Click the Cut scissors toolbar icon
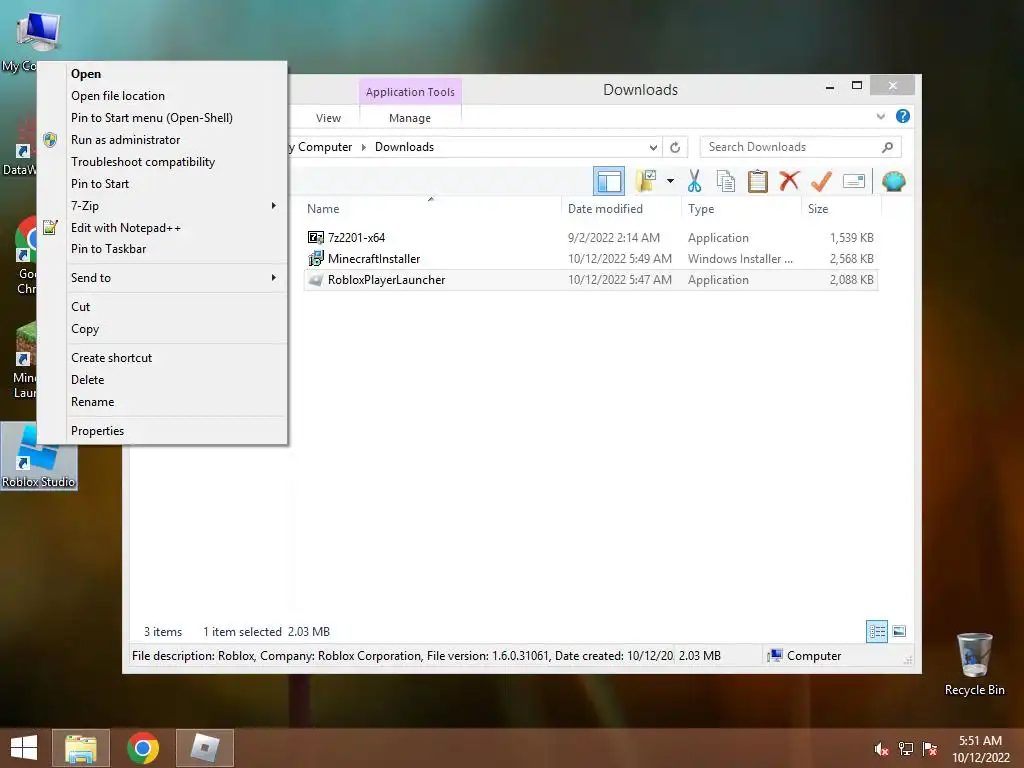The width and height of the screenshot is (1024, 768). coord(694,181)
